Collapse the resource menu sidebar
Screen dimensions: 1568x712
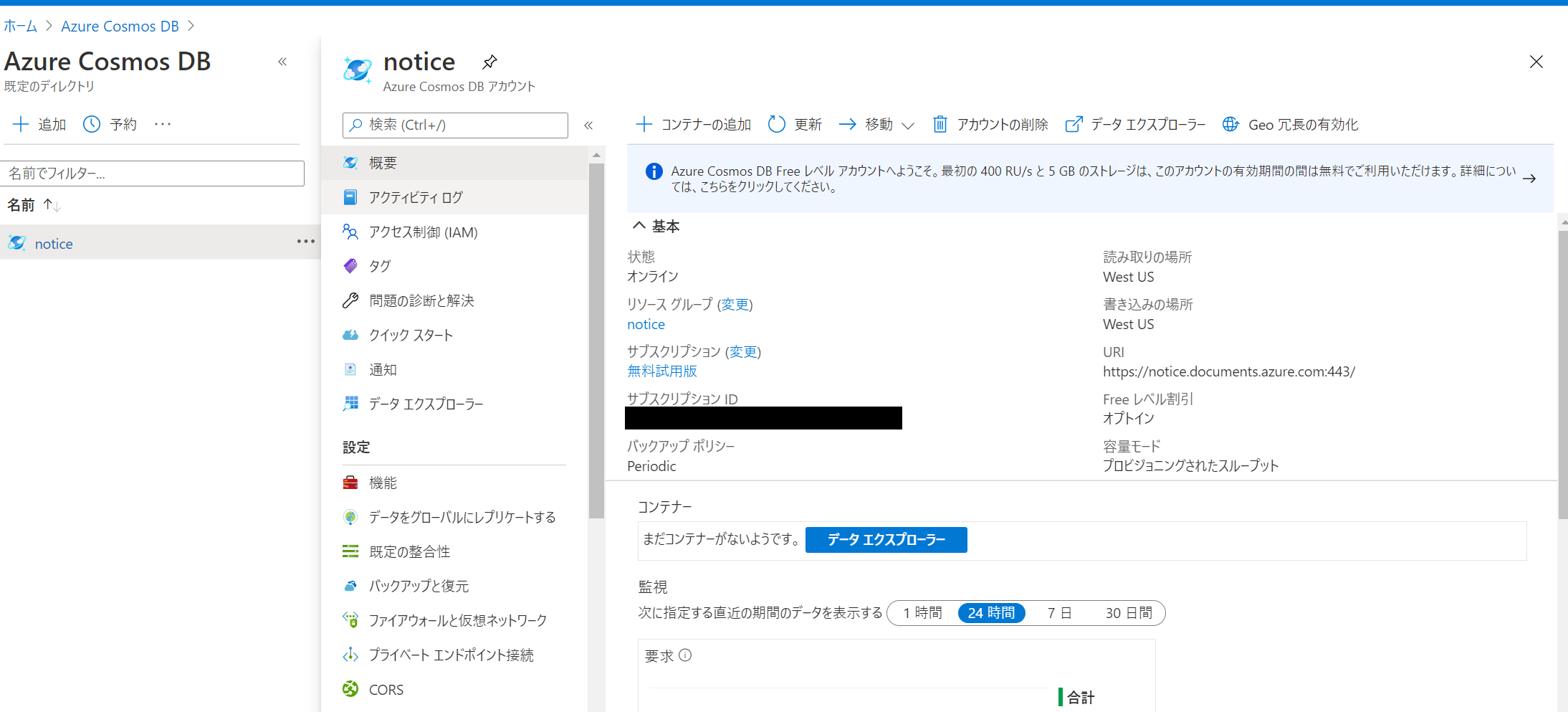(588, 125)
